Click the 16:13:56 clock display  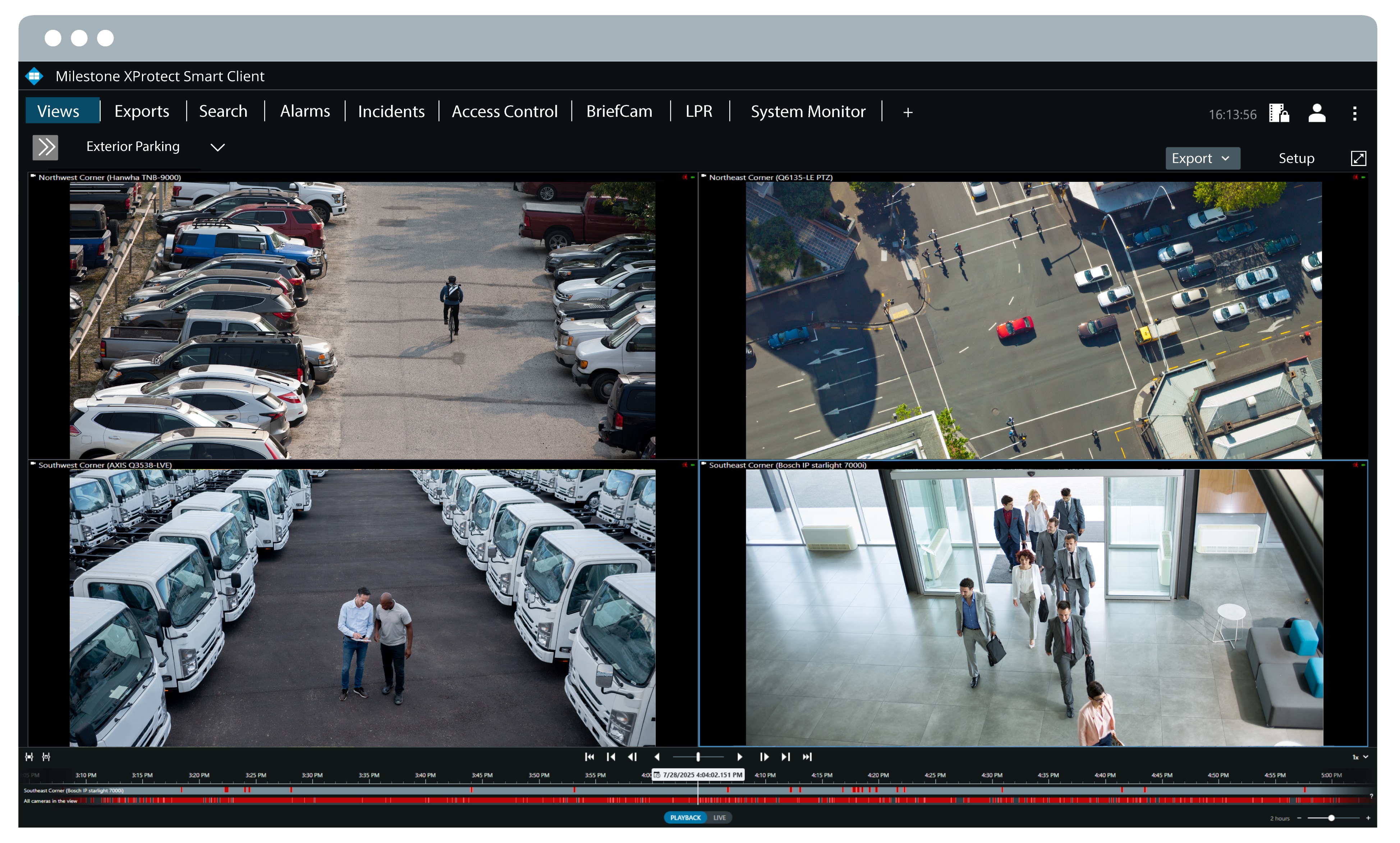pyautogui.click(x=1233, y=114)
